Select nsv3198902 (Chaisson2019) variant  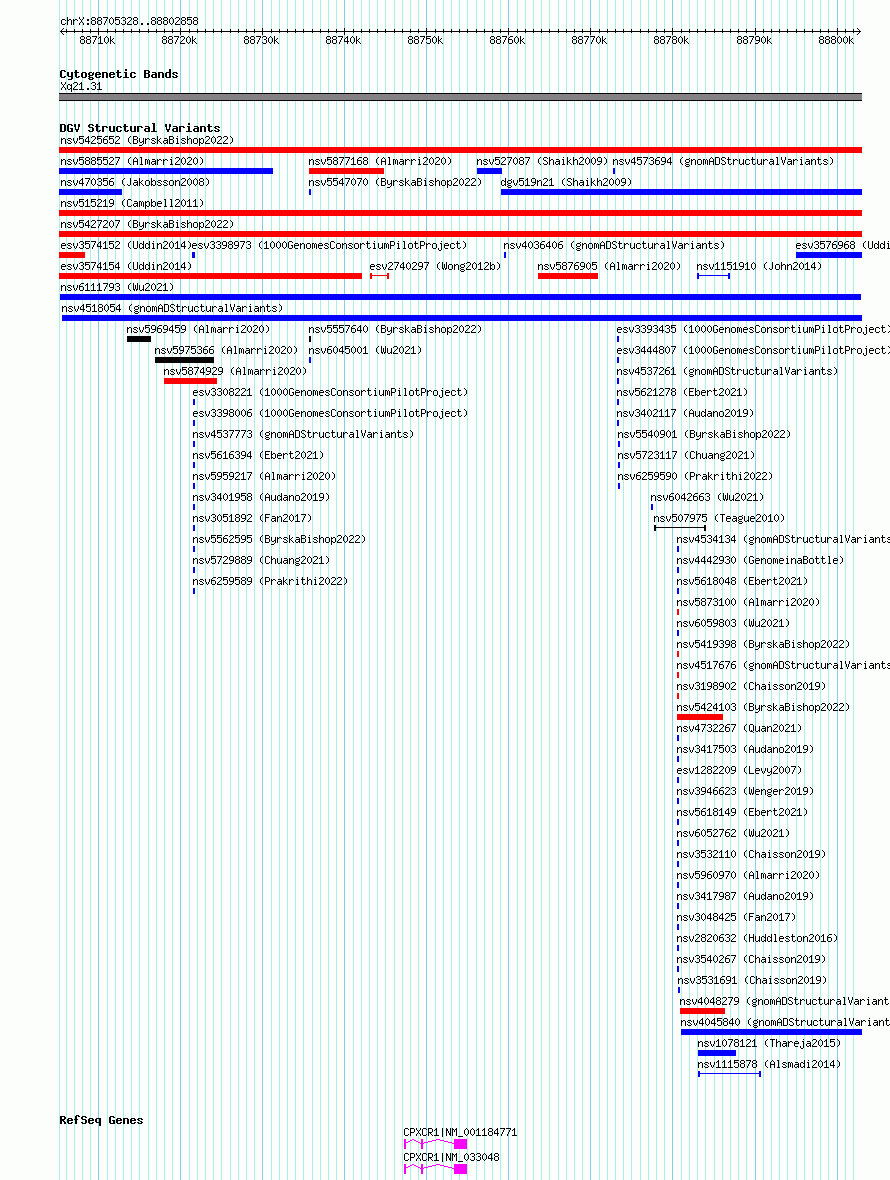[x=751, y=688]
